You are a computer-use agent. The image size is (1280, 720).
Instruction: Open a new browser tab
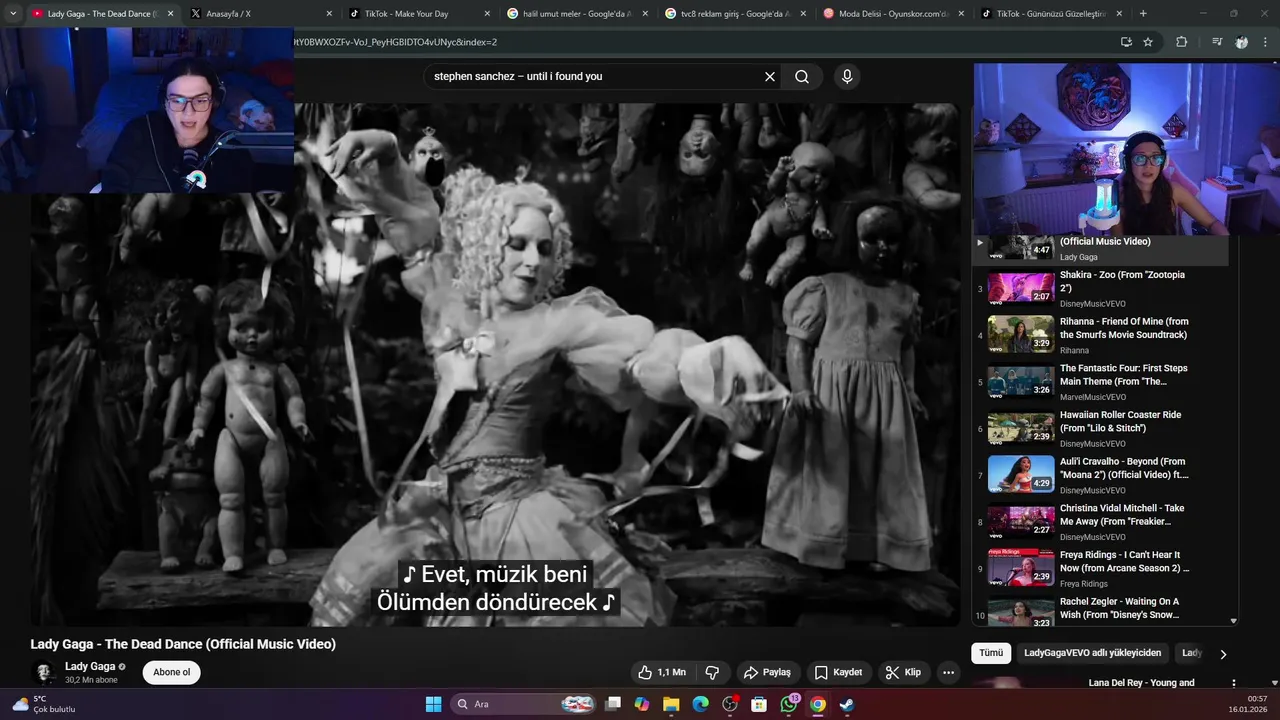pos(1143,14)
